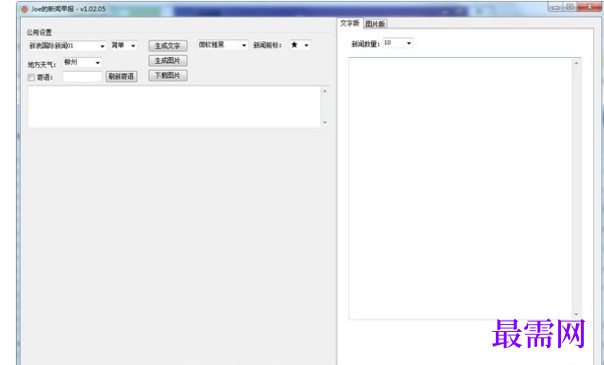Click the 下载图片 button

(x=168, y=75)
